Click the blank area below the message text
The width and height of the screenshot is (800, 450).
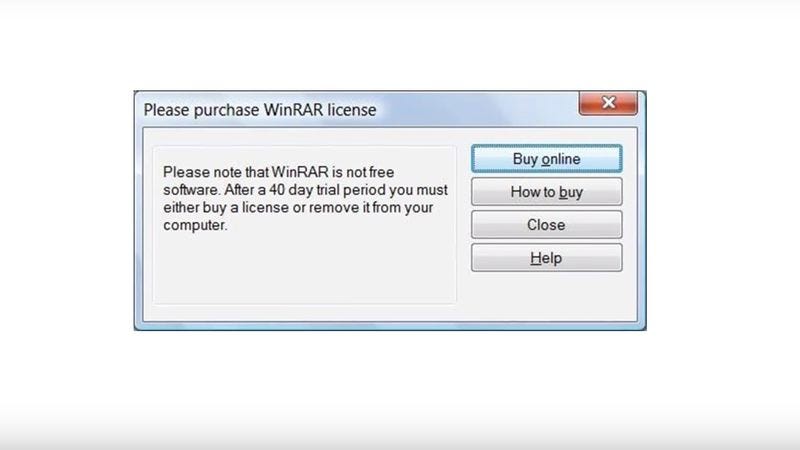[x=305, y=268]
